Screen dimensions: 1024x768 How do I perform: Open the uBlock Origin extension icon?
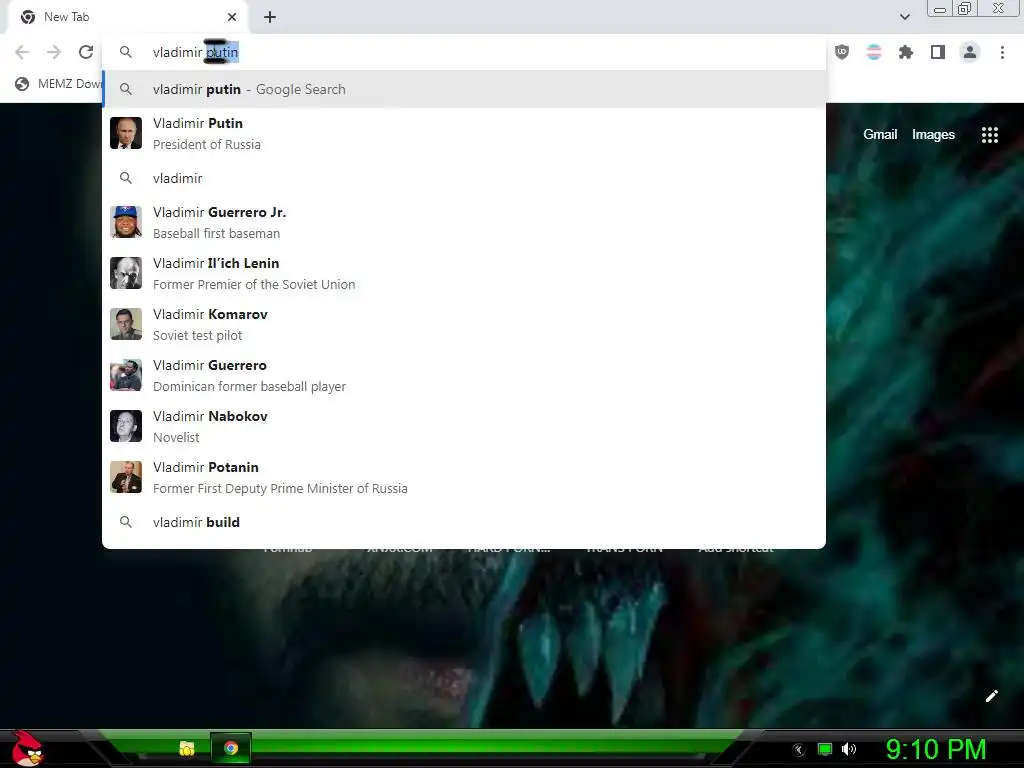pos(842,52)
